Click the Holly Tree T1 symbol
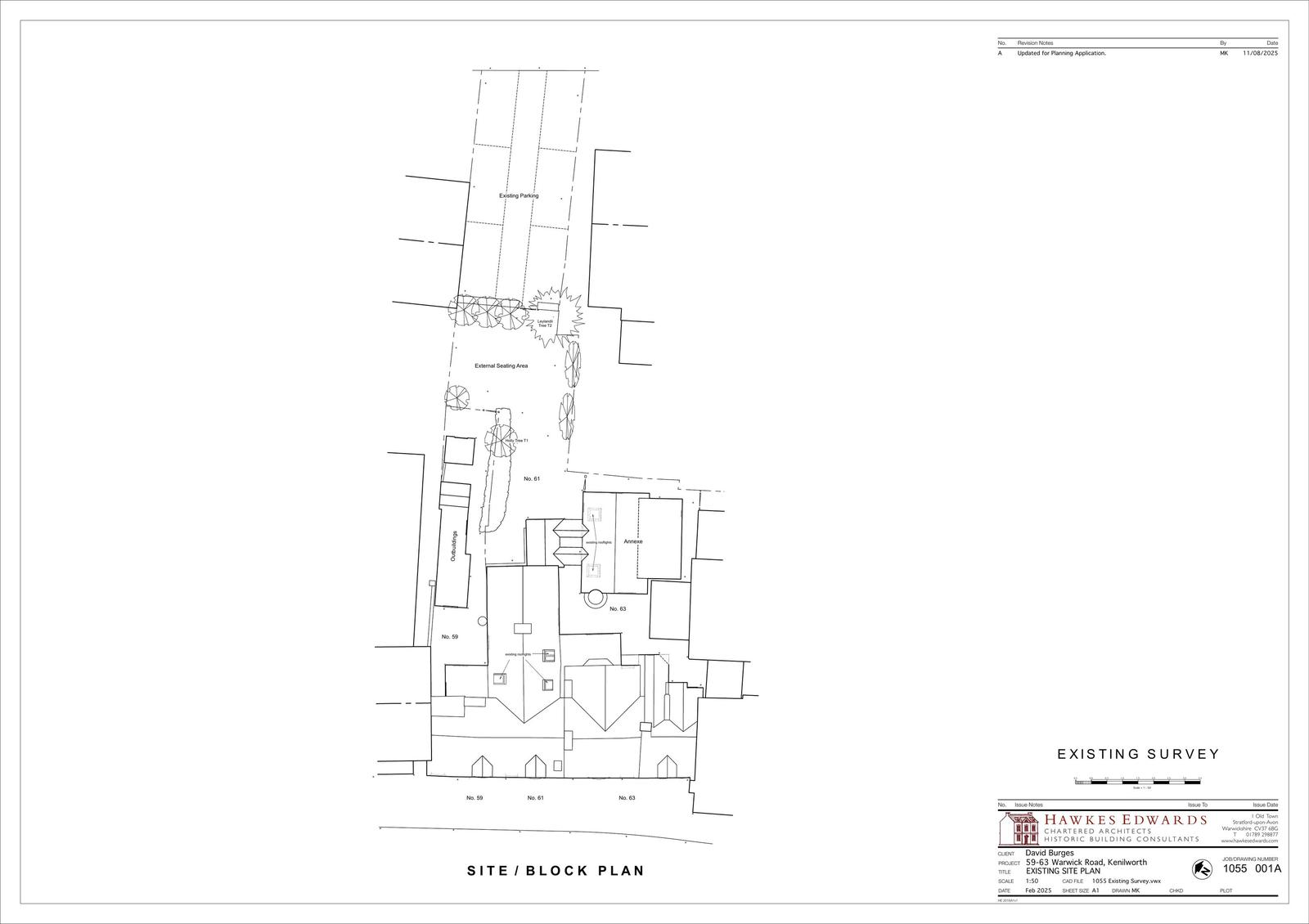This screenshot has height=924, width=1309. coord(501,441)
